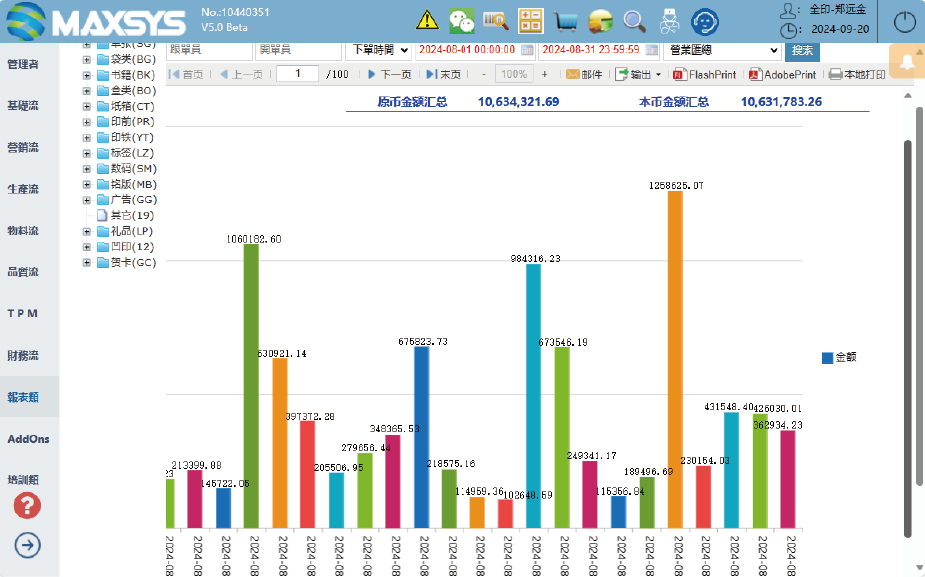This screenshot has height=577, width=925.
Task: Open the 品質流 sidebar menu
Action: coord(23,272)
